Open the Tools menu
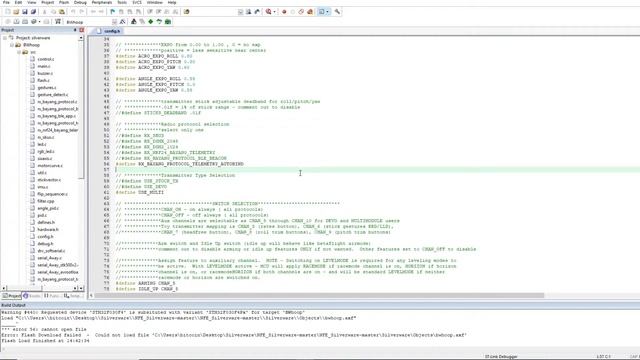The image size is (640, 360). [x=122, y=2]
